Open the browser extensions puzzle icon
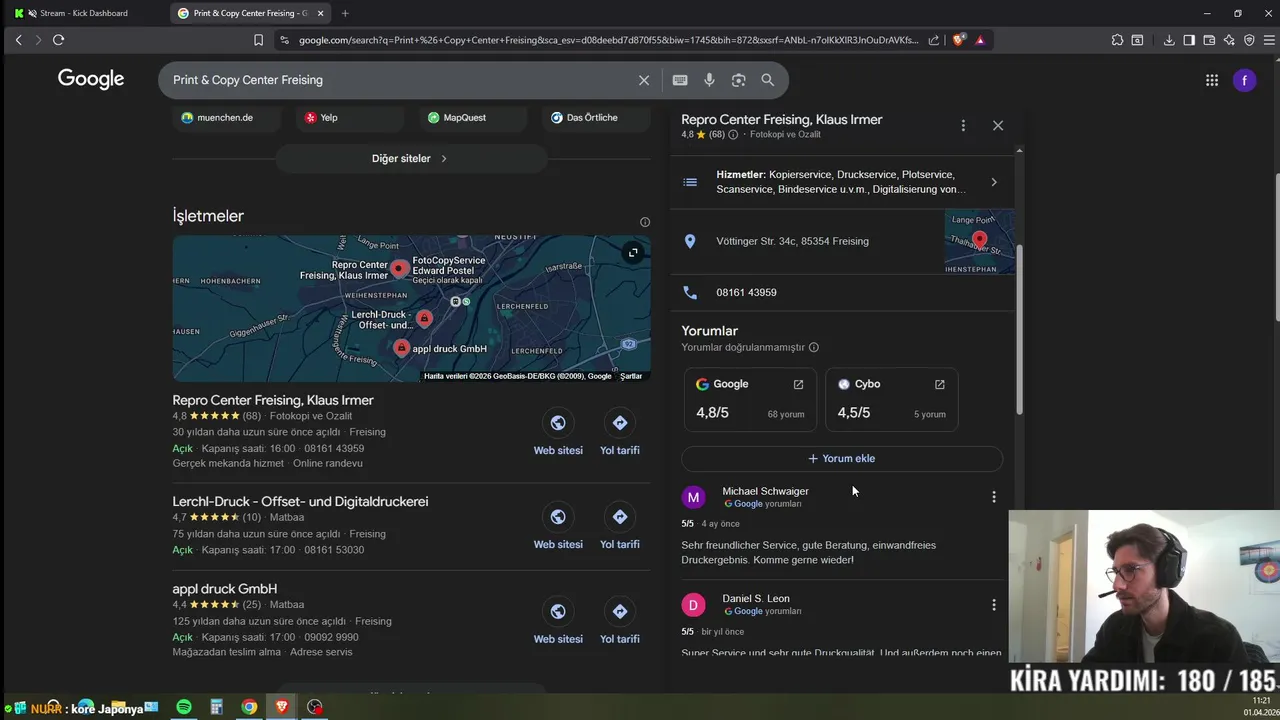The image size is (1280, 720). (1117, 40)
